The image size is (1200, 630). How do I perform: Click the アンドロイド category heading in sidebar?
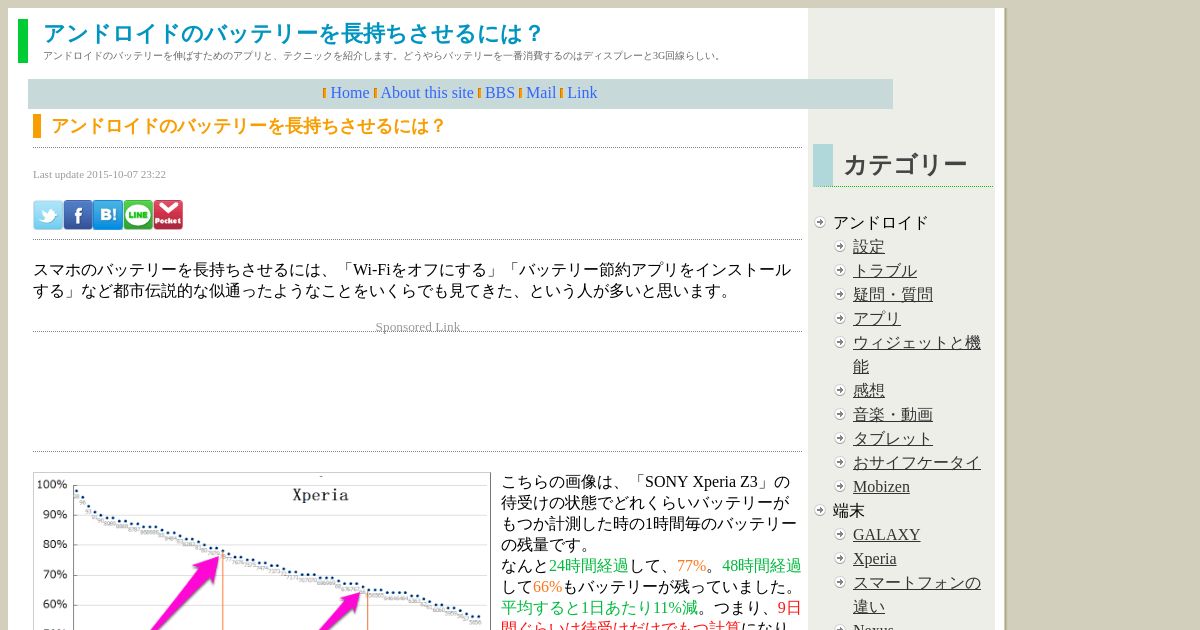click(881, 223)
